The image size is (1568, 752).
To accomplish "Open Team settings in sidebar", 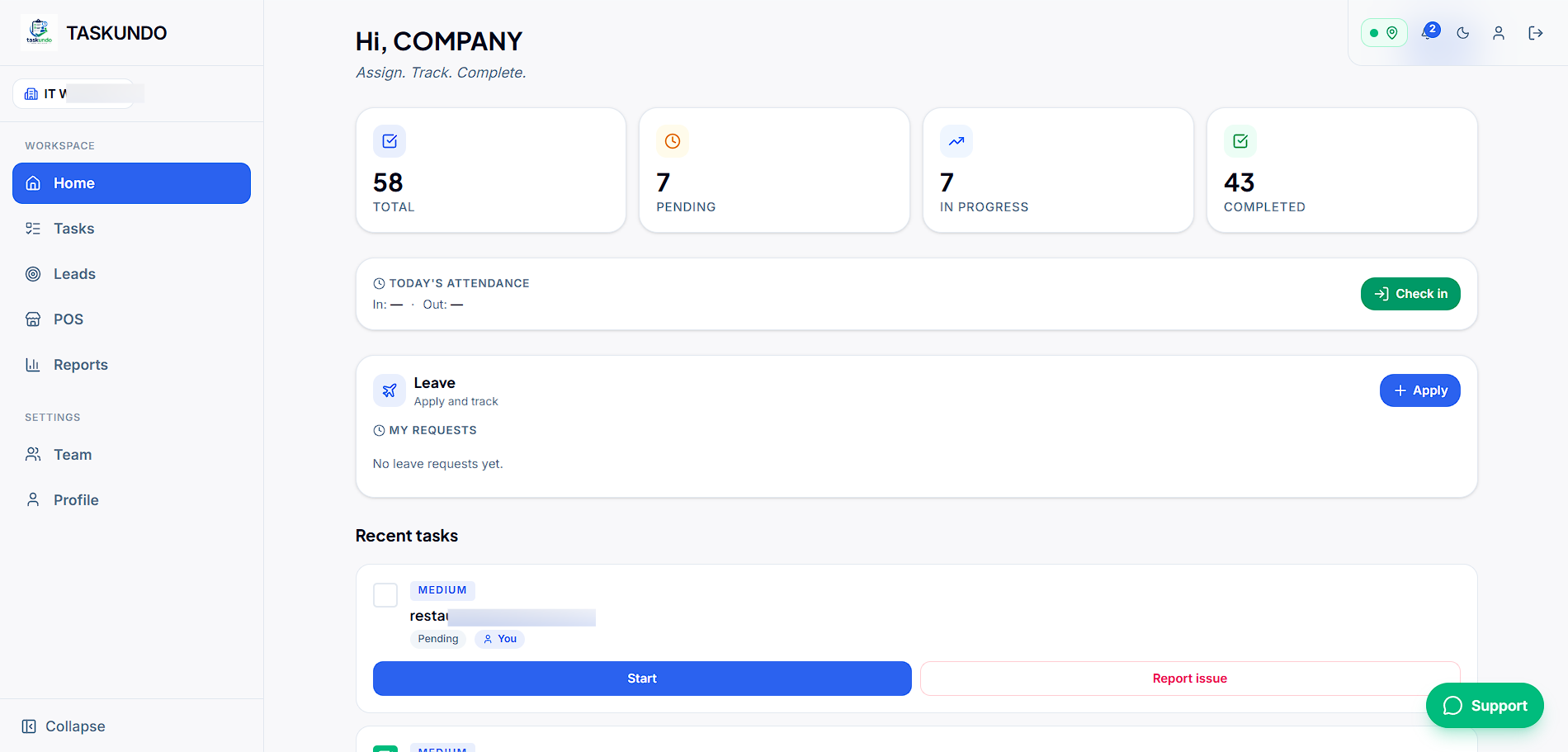I will click(131, 455).
